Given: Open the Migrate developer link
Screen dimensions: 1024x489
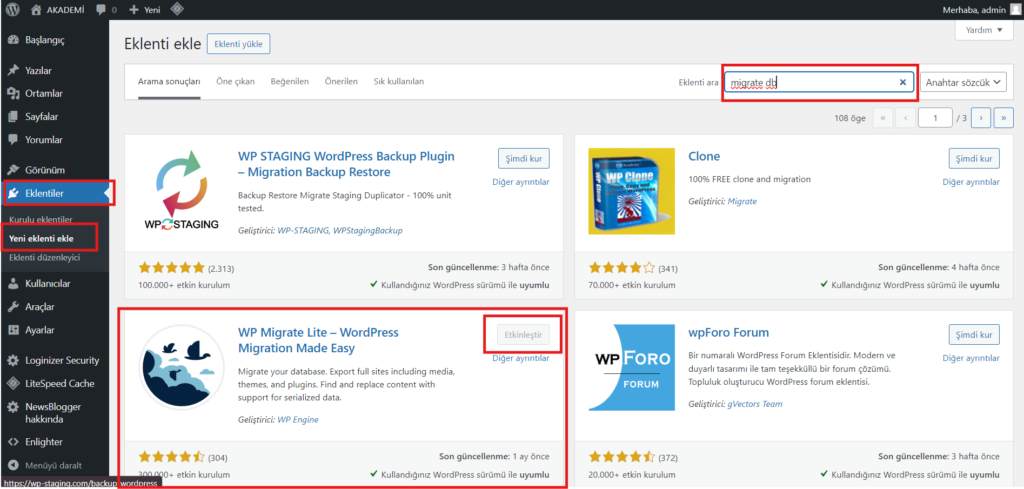Looking at the screenshot, I should 742,202.
